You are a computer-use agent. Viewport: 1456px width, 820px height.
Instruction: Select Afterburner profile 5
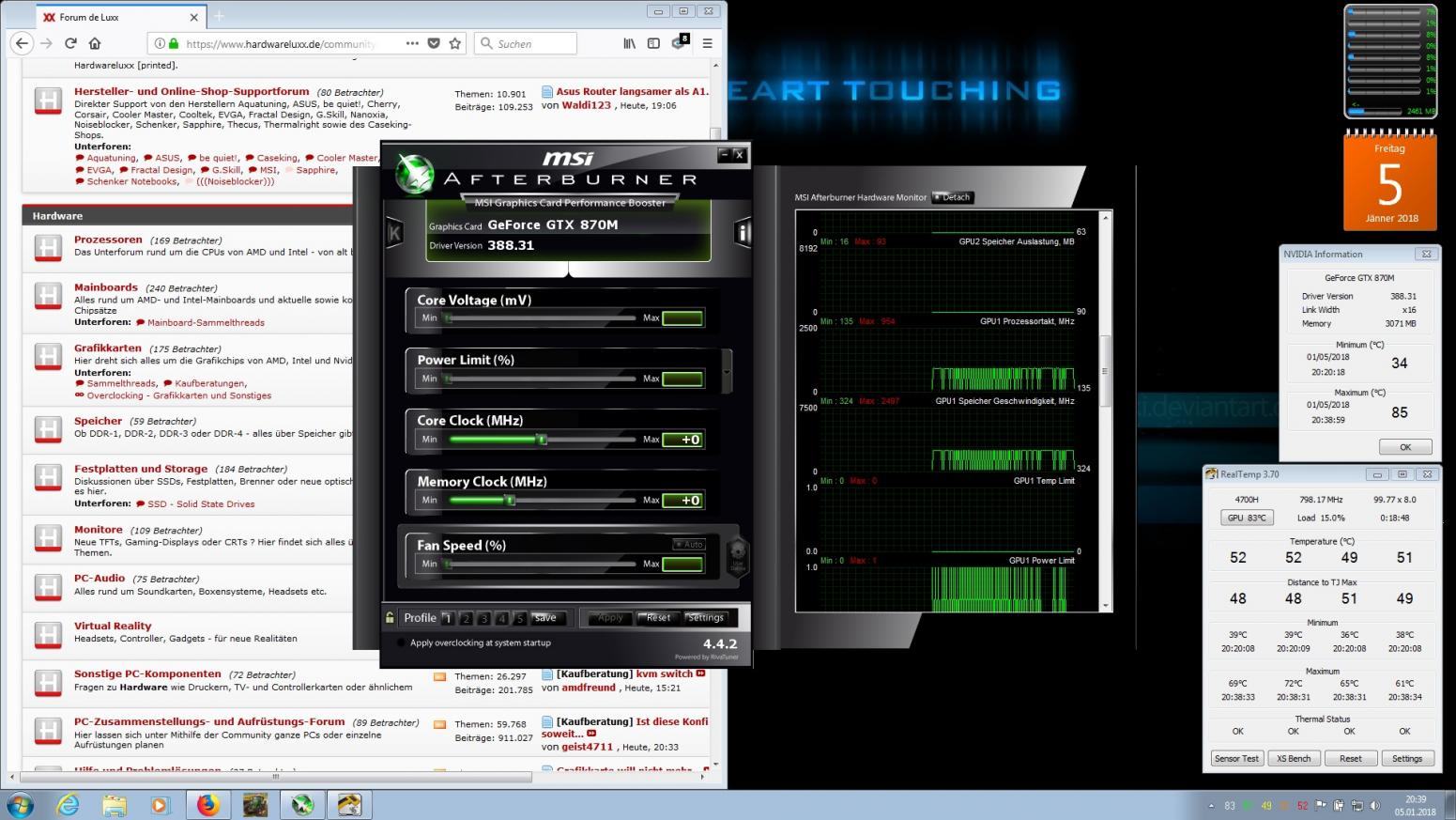click(x=519, y=618)
